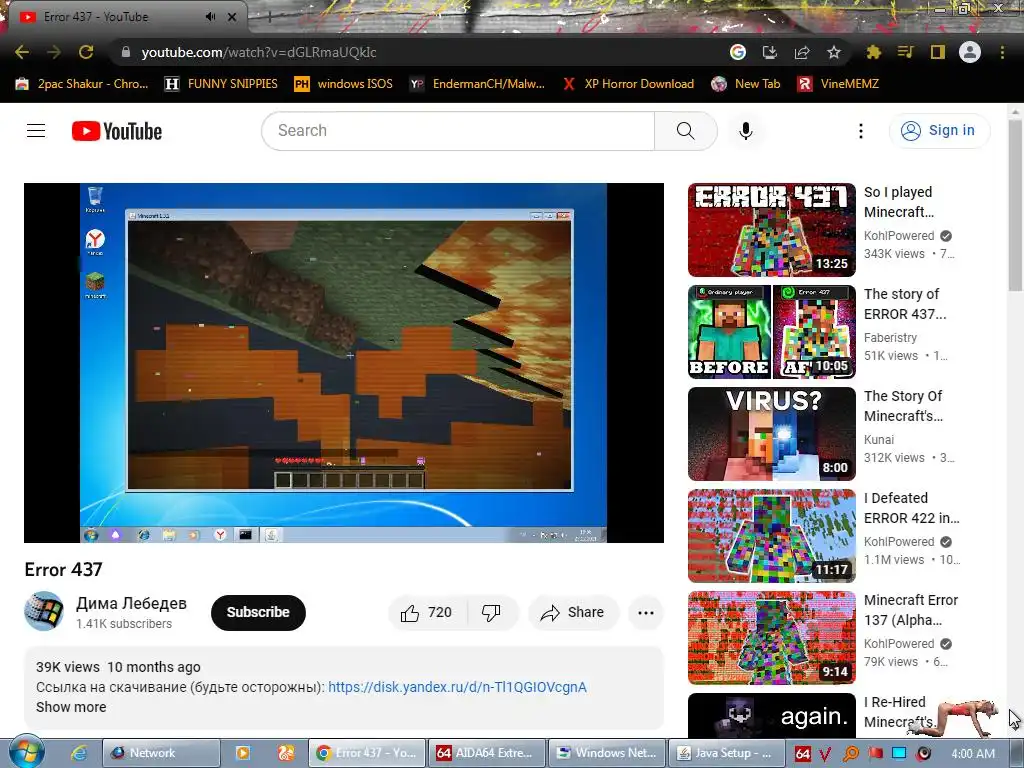1024x768 pixels.
Task: Go back with the browser back arrow
Action: click(x=22, y=52)
